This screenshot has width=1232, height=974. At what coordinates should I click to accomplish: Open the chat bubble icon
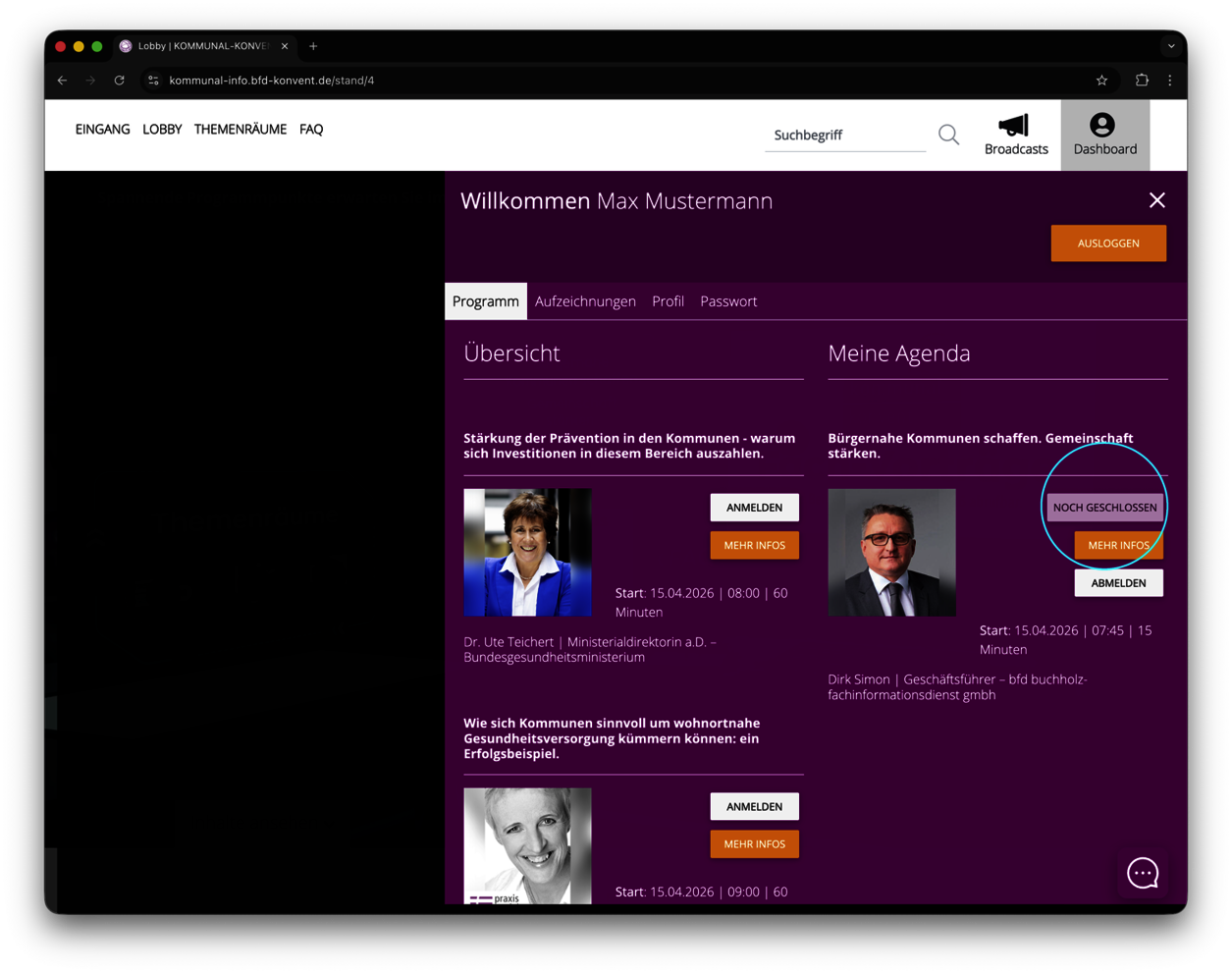tap(1143, 873)
